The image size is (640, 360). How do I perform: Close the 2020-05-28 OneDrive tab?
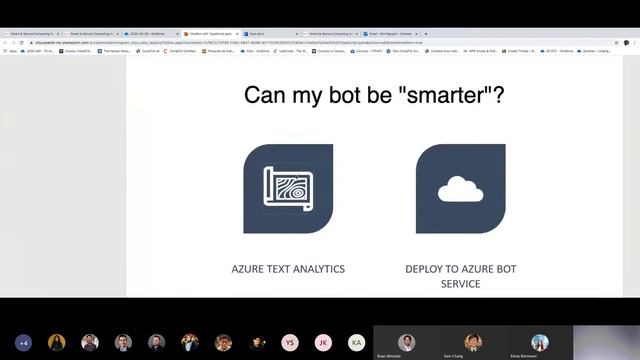[x=177, y=34]
